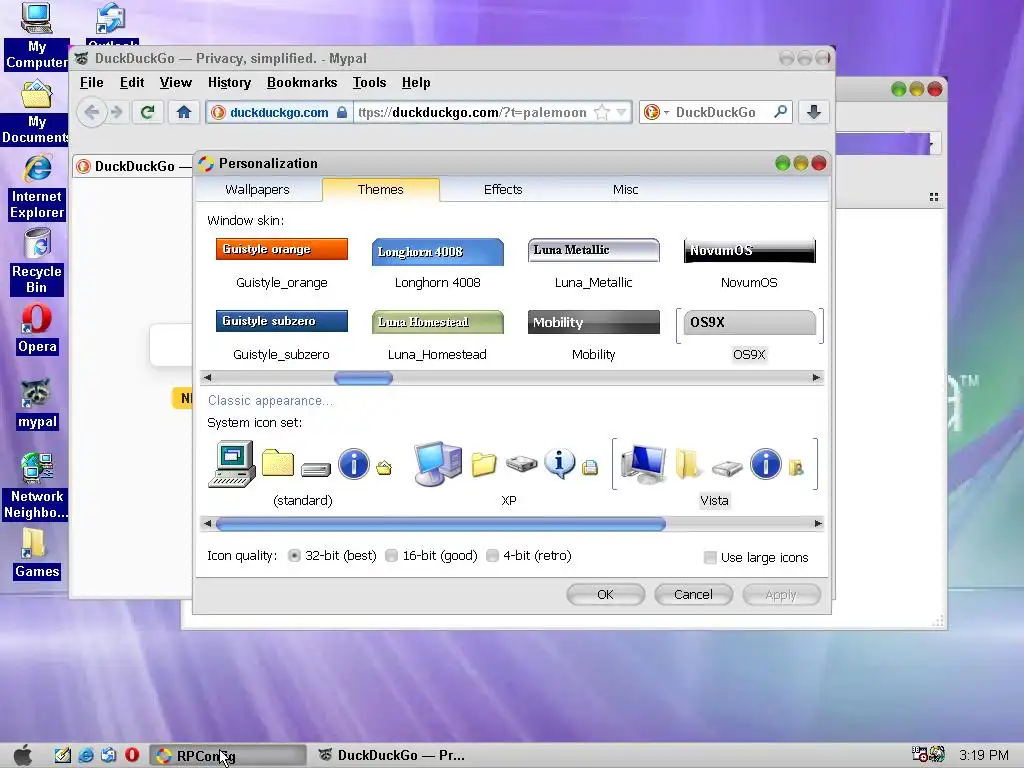
Task: Select the Luna_Homestead window skin
Action: [438, 336]
